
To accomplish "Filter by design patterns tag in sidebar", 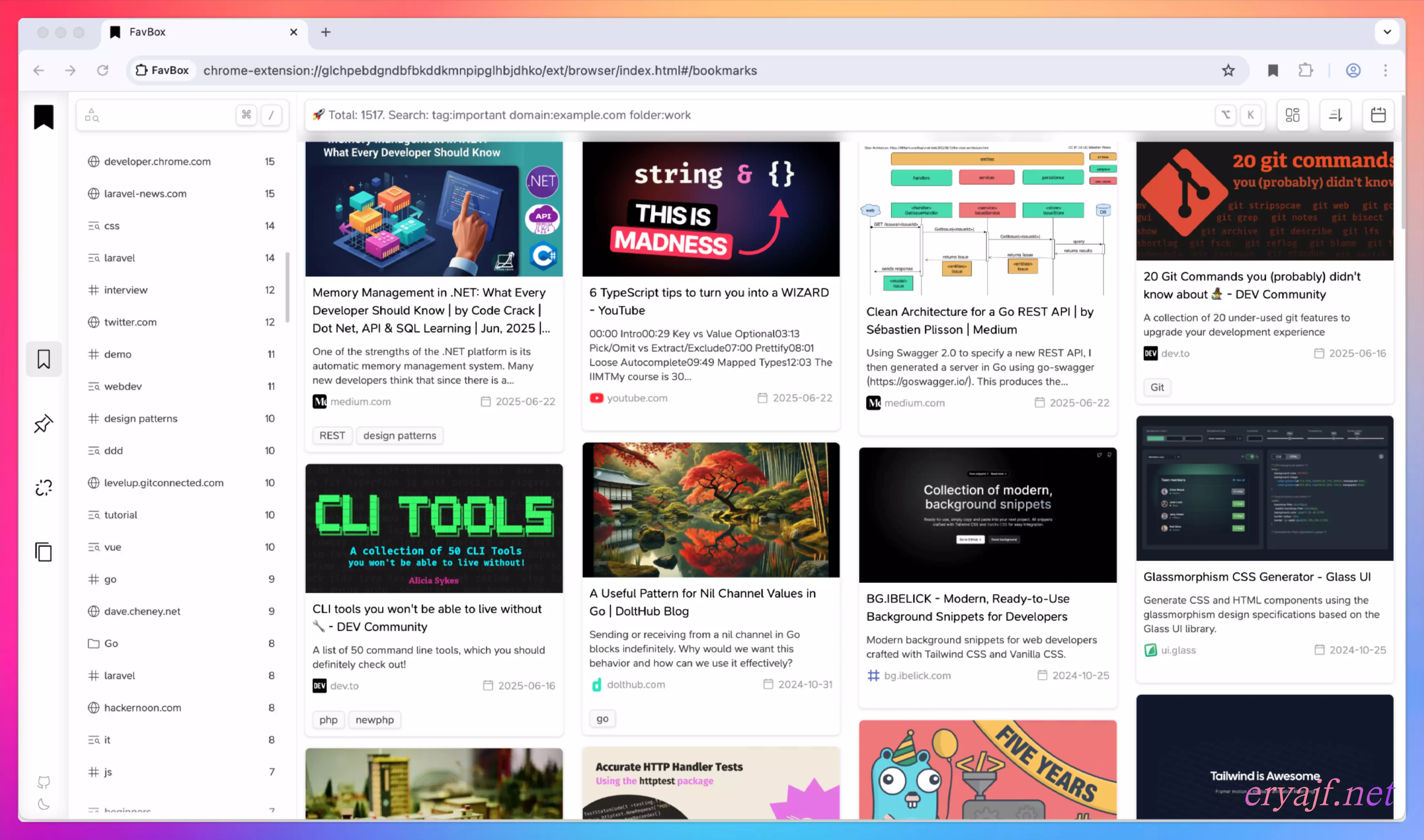I will point(181,418).
